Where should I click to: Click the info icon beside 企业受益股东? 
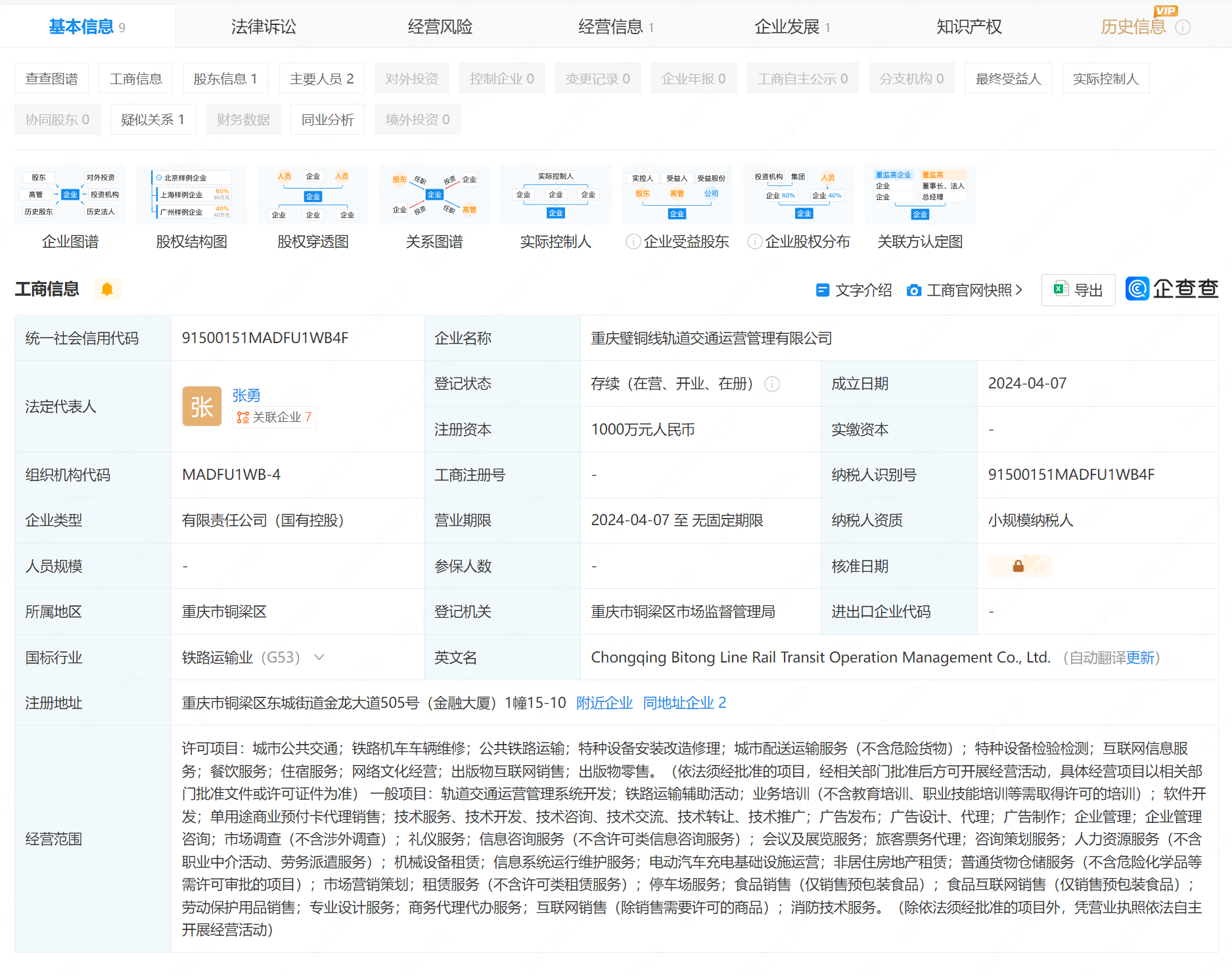(632, 242)
